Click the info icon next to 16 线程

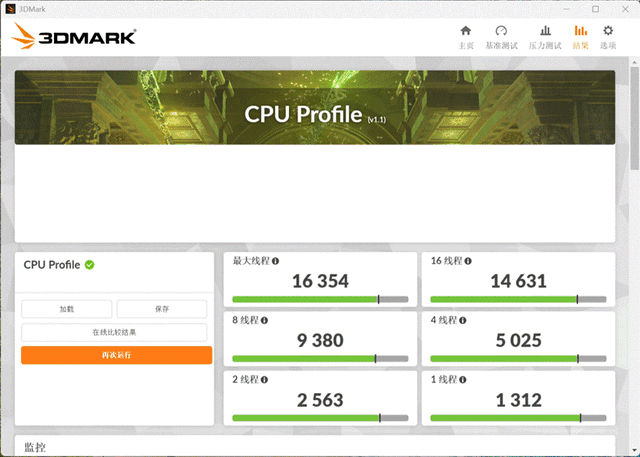[x=468, y=261]
